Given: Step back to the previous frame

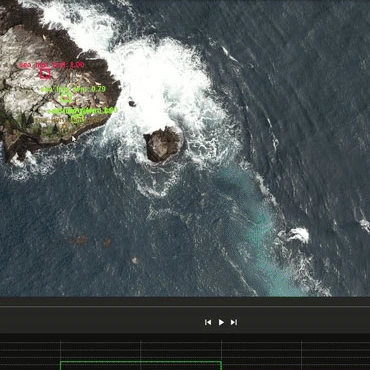Looking at the screenshot, I should [x=208, y=322].
